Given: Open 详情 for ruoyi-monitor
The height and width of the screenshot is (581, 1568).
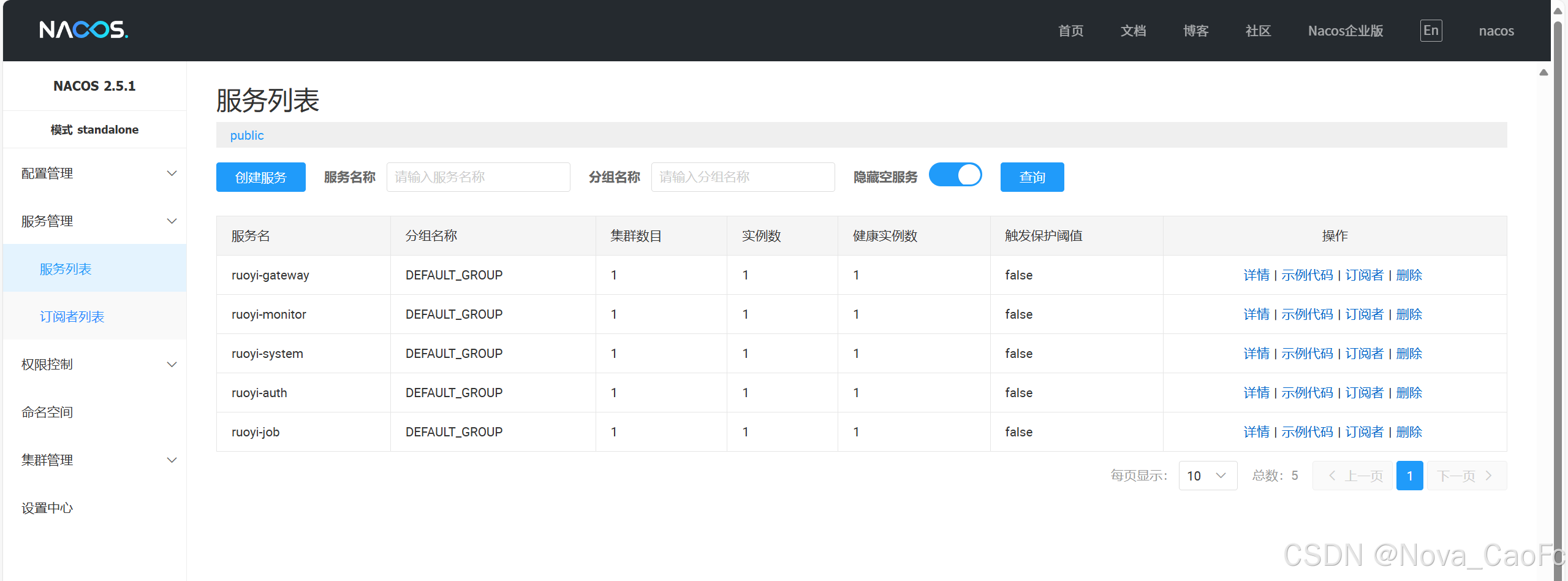Looking at the screenshot, I should (1256, 314).
